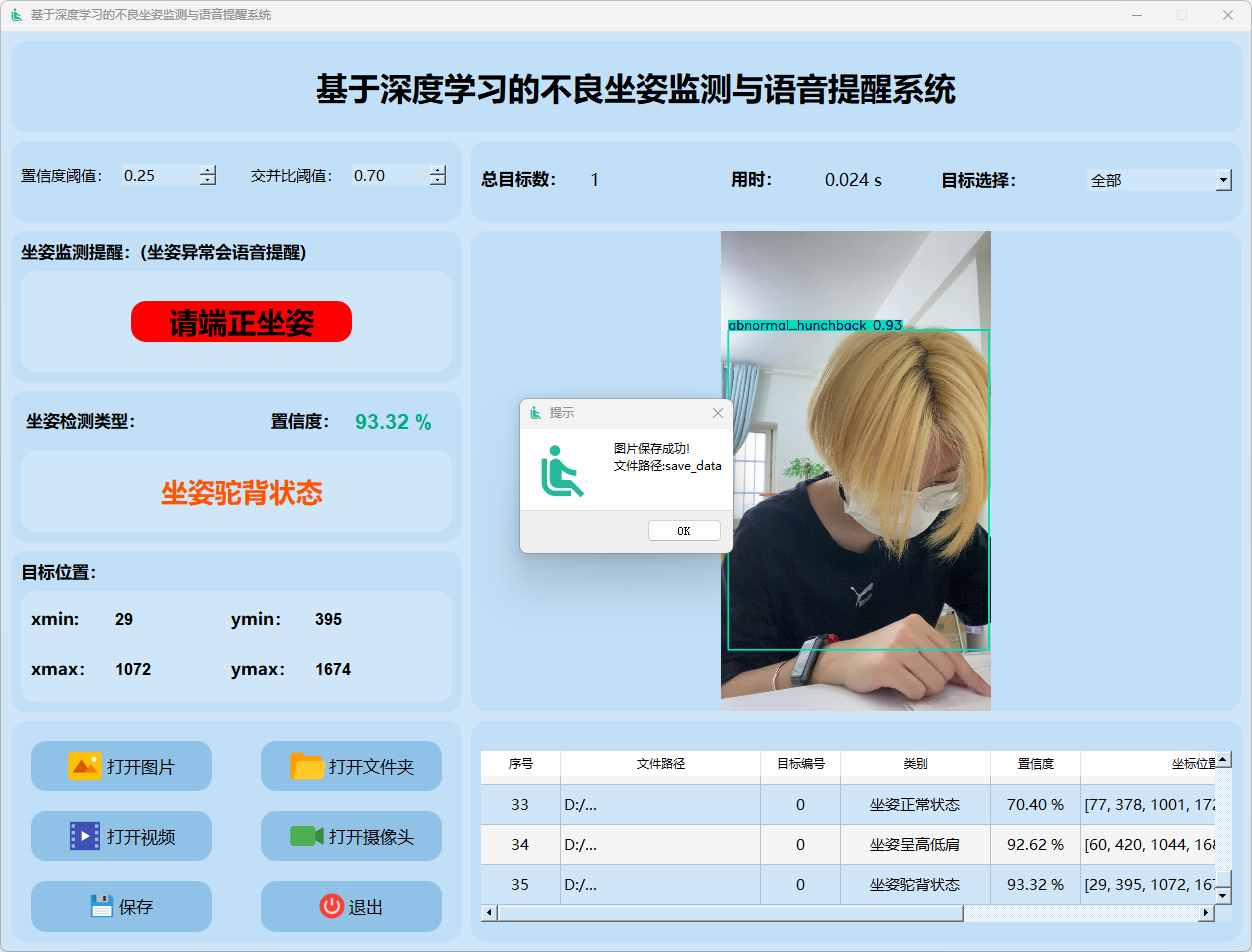1252x952 pixels.
Task: Click the film icon on 打开视频 button
Action: click(84, 836)
